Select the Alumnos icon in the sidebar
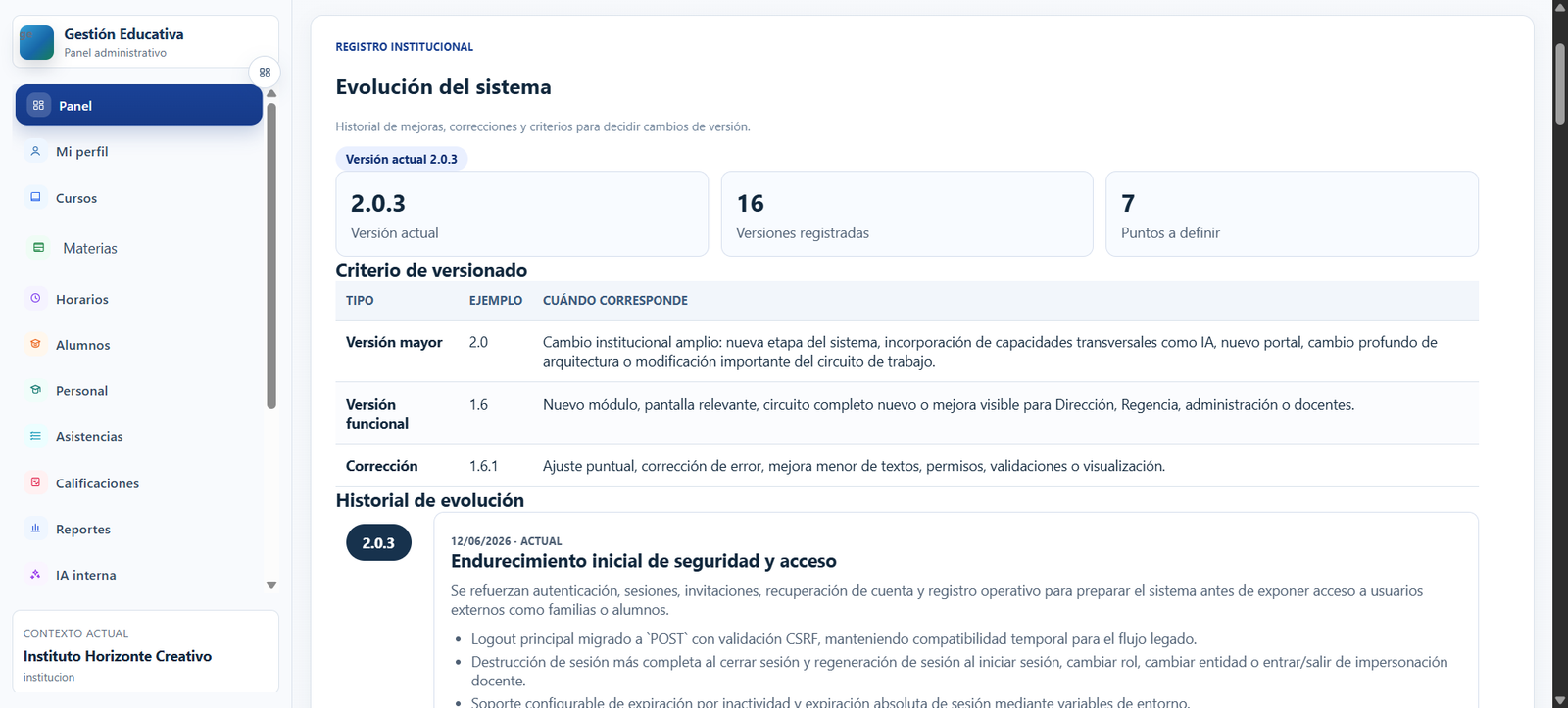Screen dimensions: 1568x708 click(36, 344)
